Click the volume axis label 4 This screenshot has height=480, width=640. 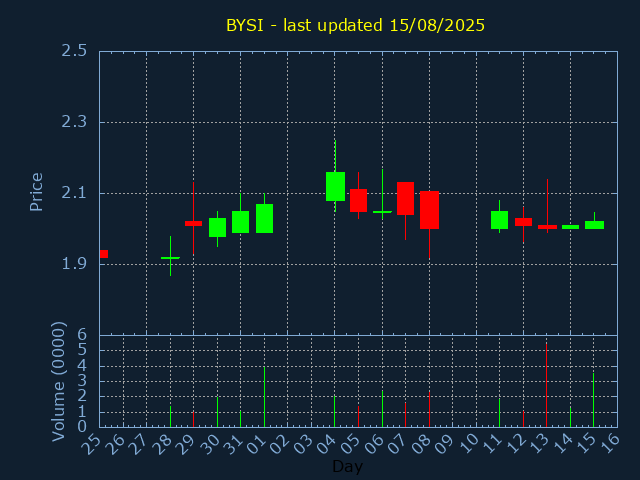click(x=82, y=366)
